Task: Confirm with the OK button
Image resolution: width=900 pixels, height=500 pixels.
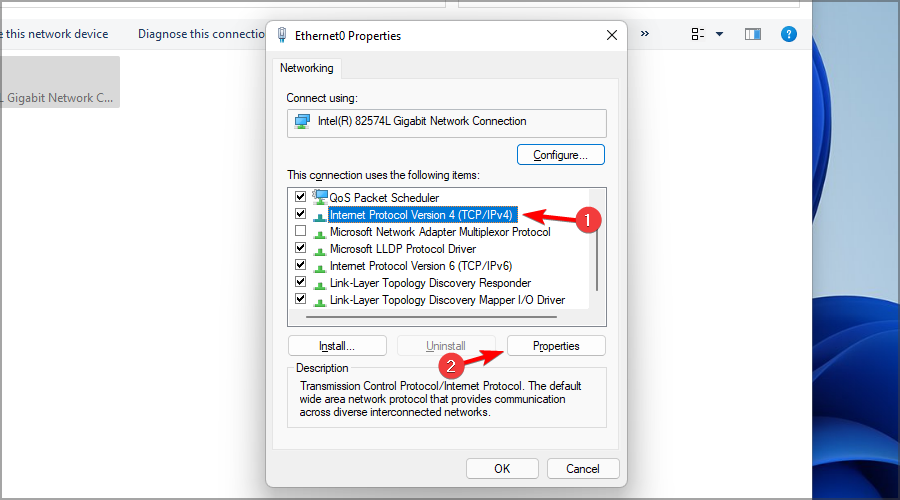Action: click(x=502, y=469)
